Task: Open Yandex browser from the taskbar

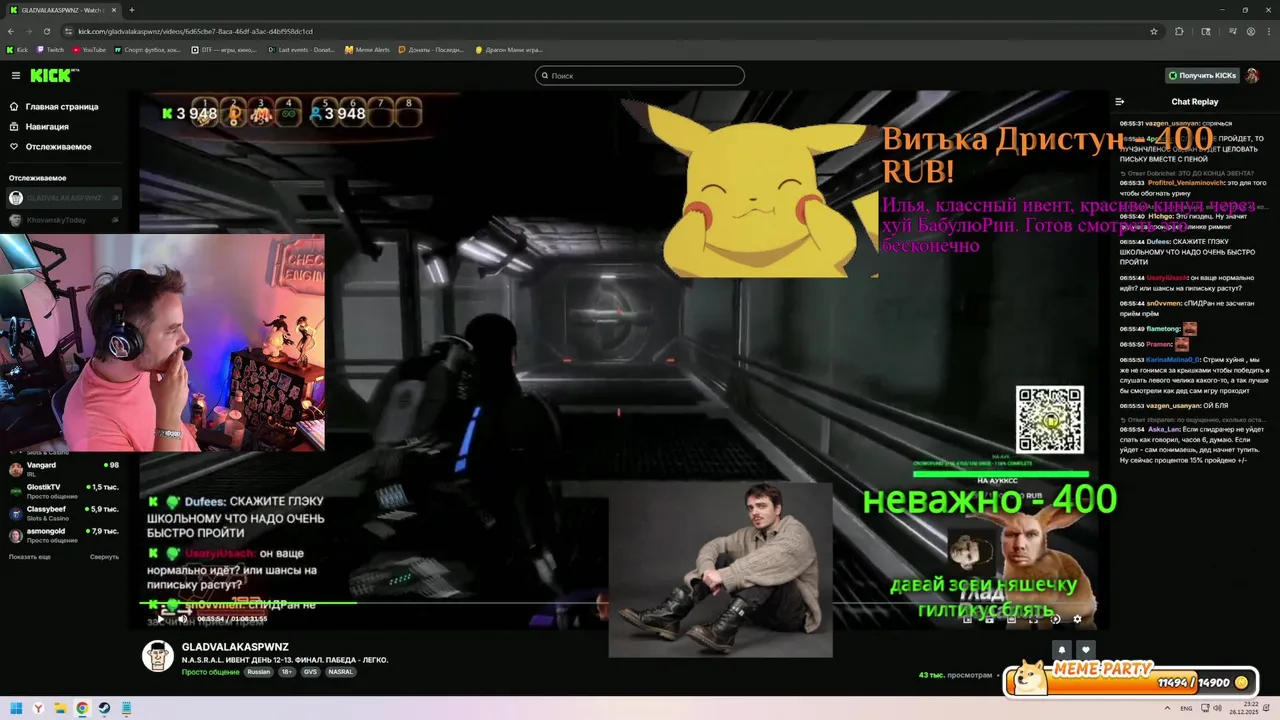Action: coord(38,709)
